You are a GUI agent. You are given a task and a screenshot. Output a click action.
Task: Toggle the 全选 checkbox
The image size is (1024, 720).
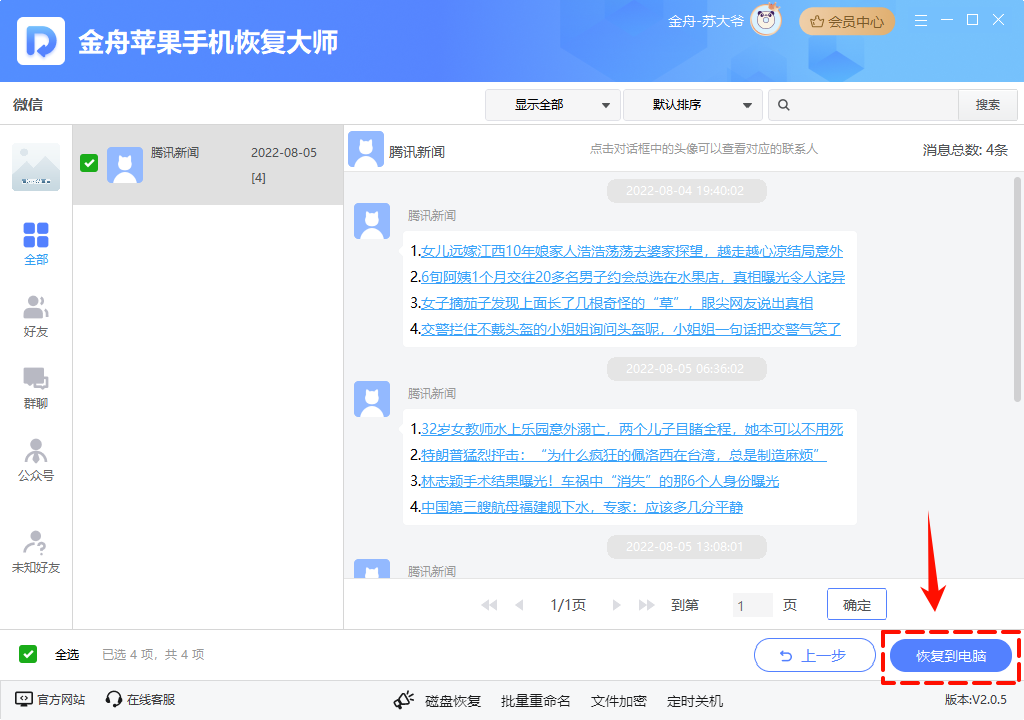[x=28, y=654]
